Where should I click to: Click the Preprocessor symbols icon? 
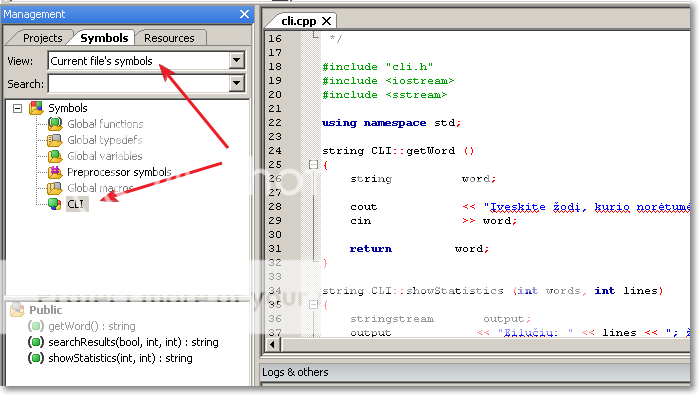point(55,172)
